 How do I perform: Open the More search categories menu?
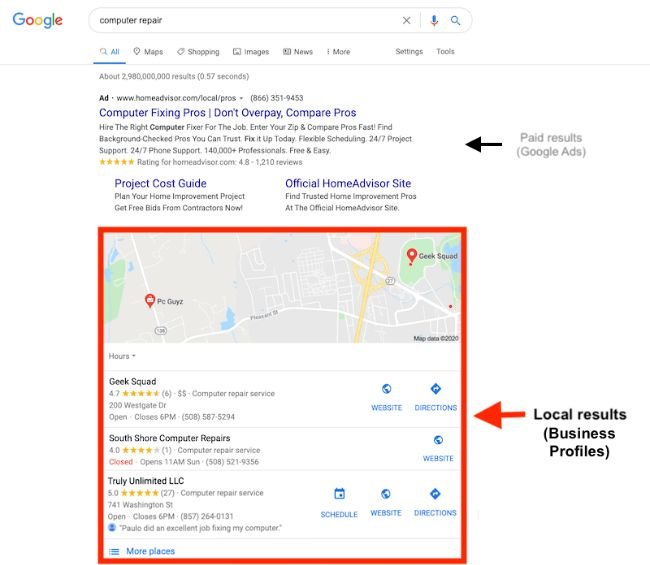pyautogui.click(x=338, y=52)
